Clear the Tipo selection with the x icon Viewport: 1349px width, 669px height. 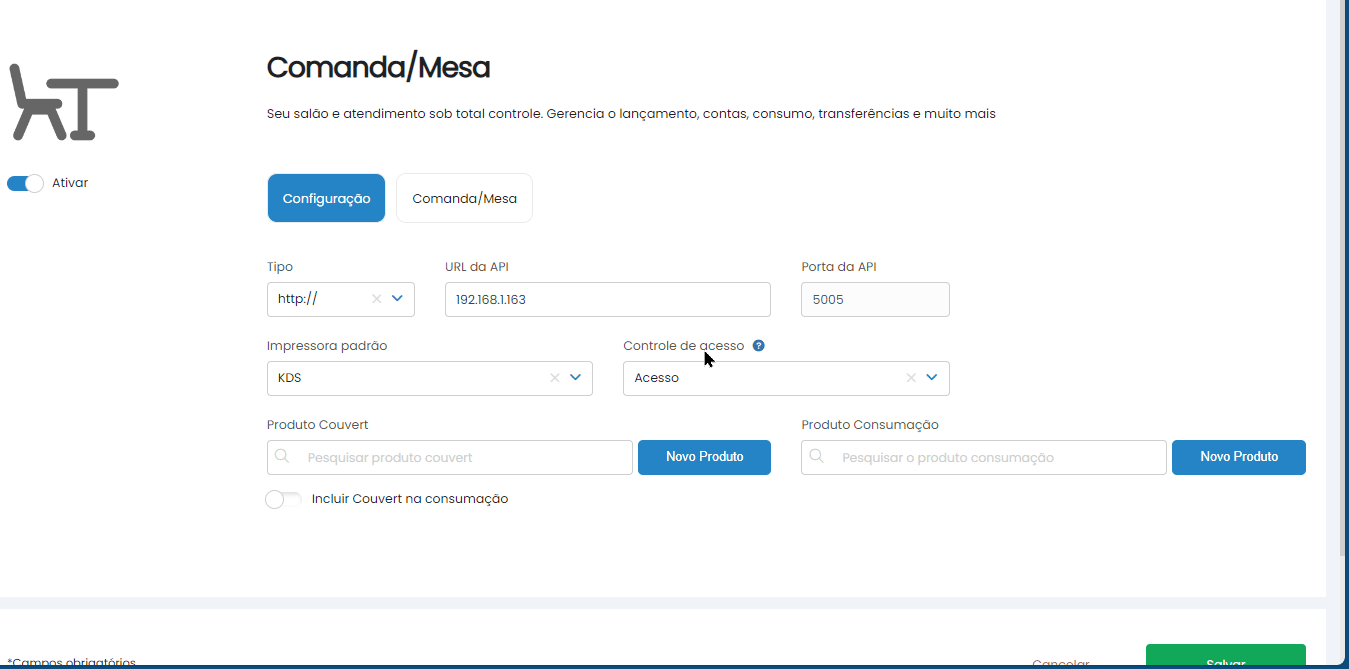[377, 298]
